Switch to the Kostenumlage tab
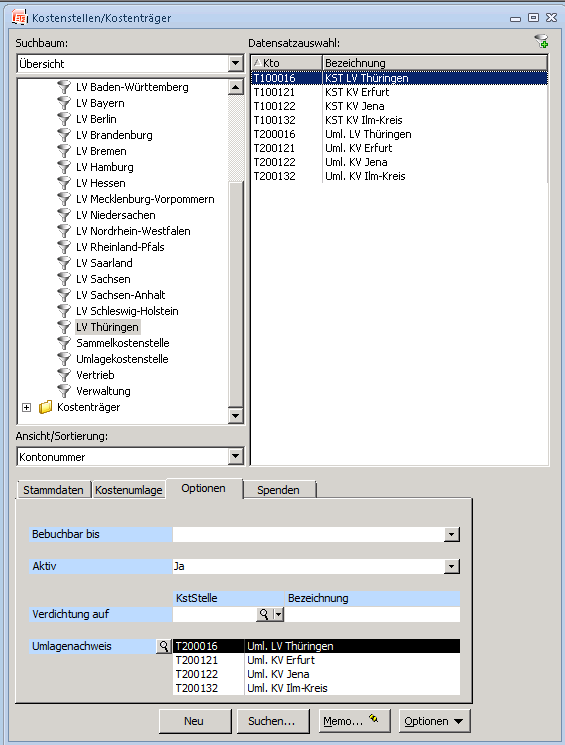 [129, 490]
